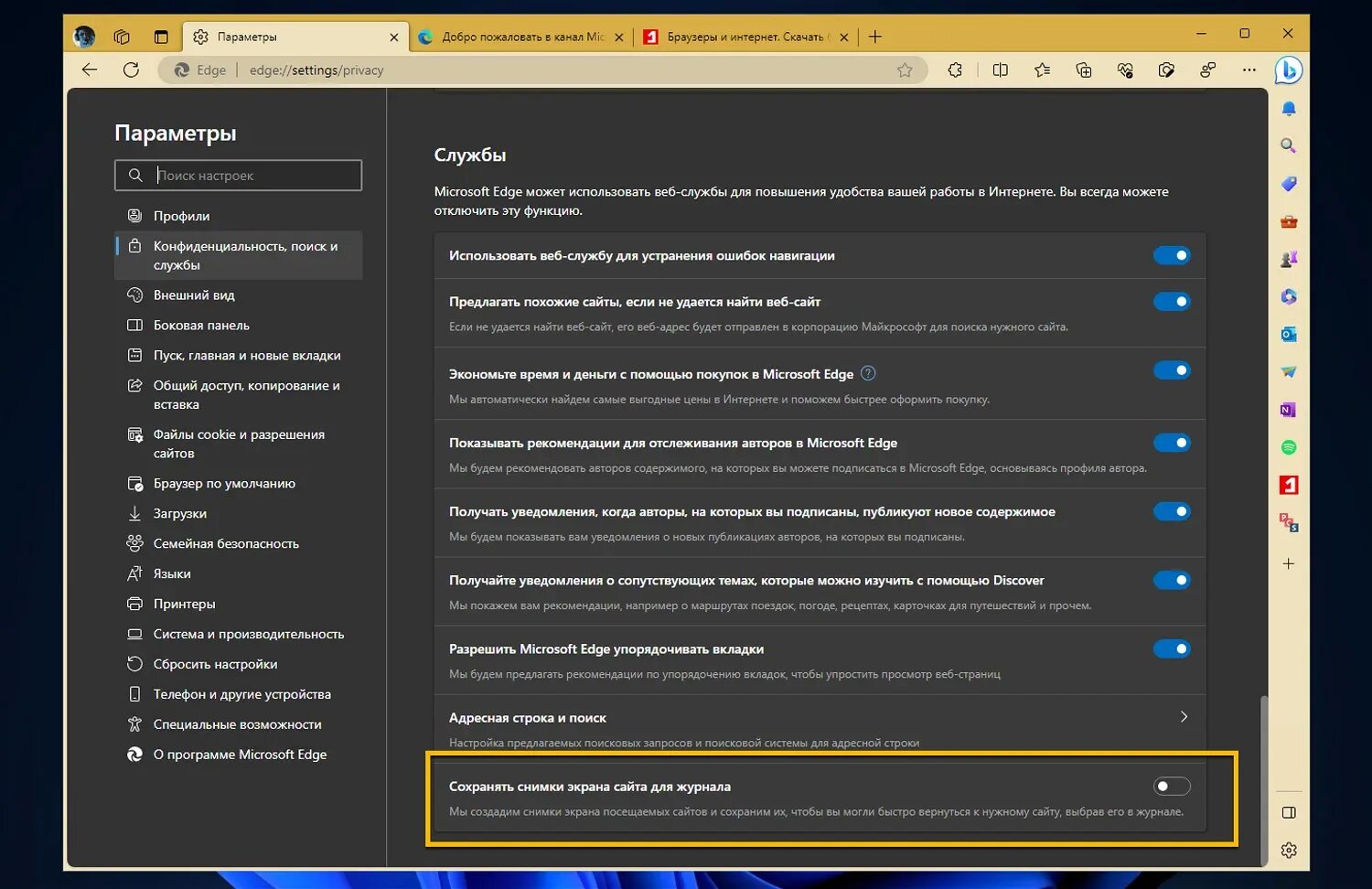1372x889 pixels.
Task: Open Профили settings section
Action: point(239,216)
